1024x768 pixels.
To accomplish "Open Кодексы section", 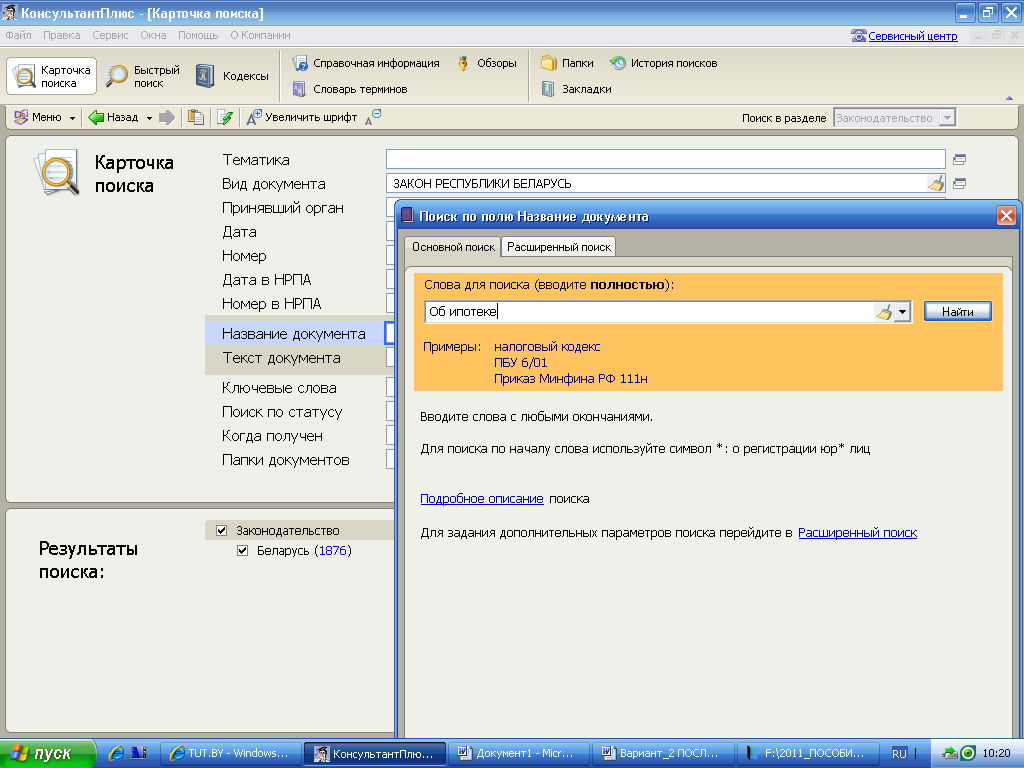I will [232, 76].
